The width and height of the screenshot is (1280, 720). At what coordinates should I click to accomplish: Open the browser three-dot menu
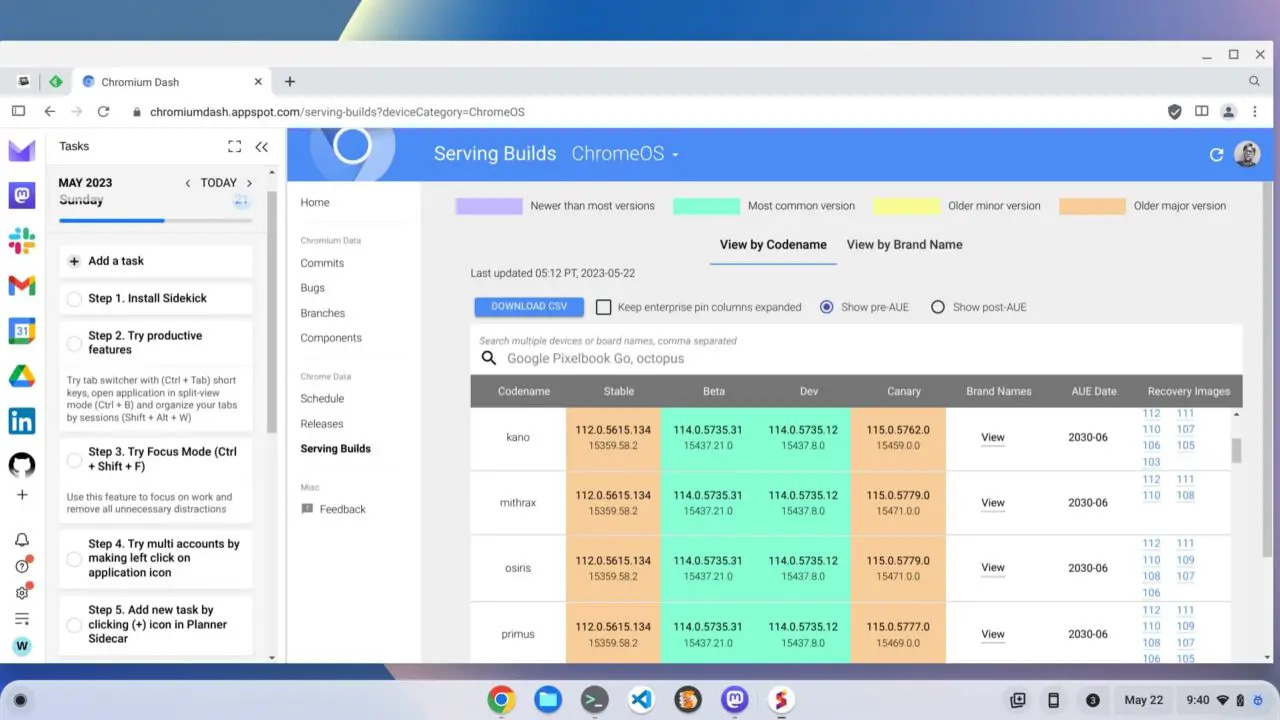(1254, 112)
